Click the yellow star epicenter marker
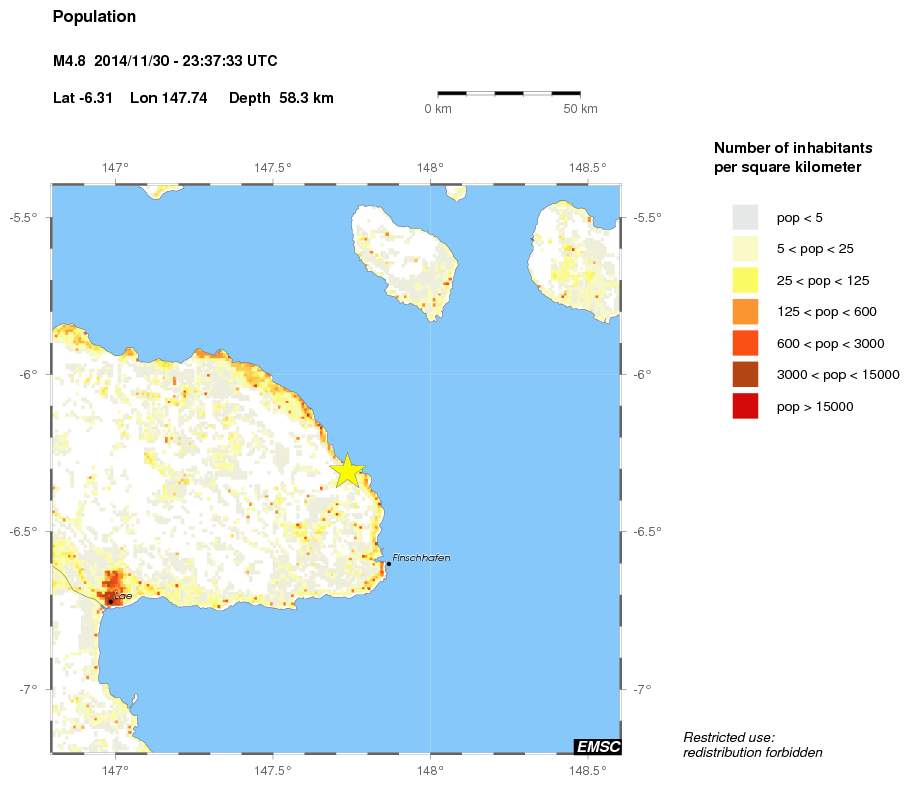910x785 pixels. [347, 470]
